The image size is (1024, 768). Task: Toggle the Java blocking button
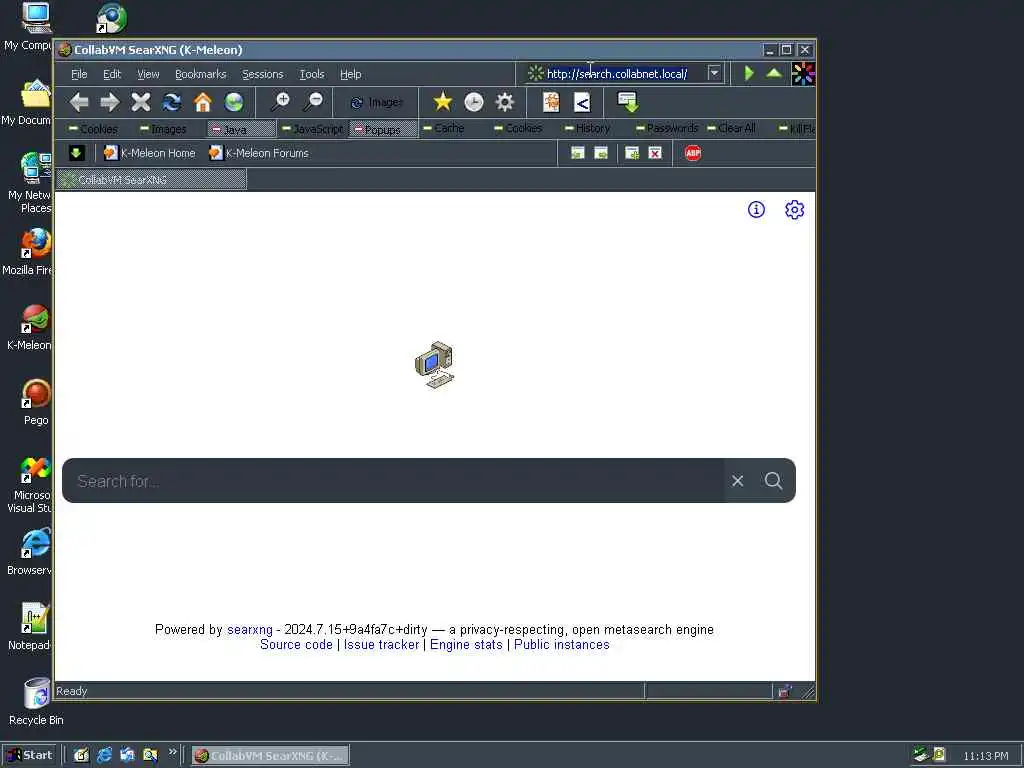pyautogui.click(x=241, y=129)
